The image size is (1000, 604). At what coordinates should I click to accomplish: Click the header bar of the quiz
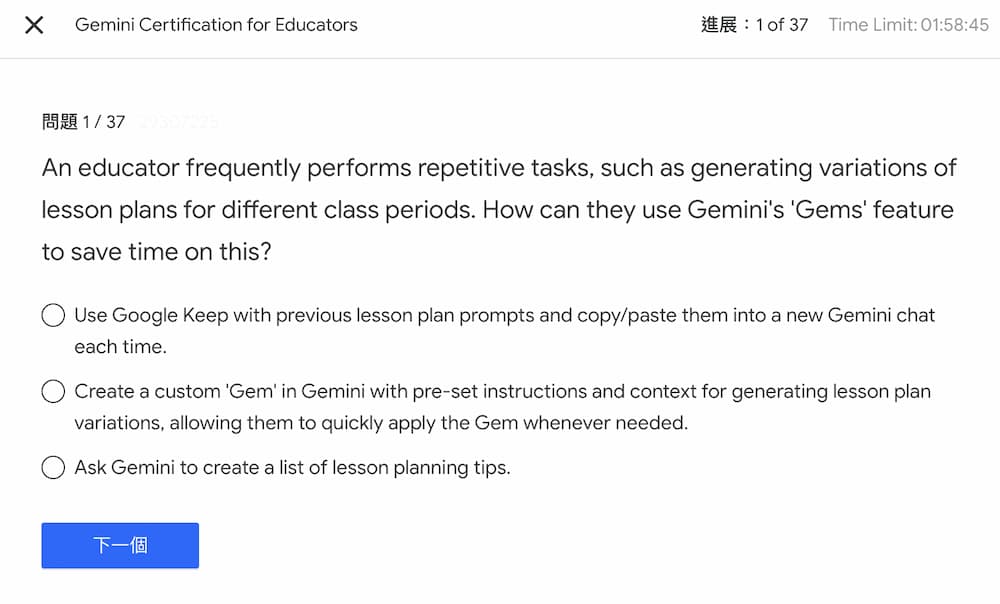pyautogui.click(x=500, y=25)
